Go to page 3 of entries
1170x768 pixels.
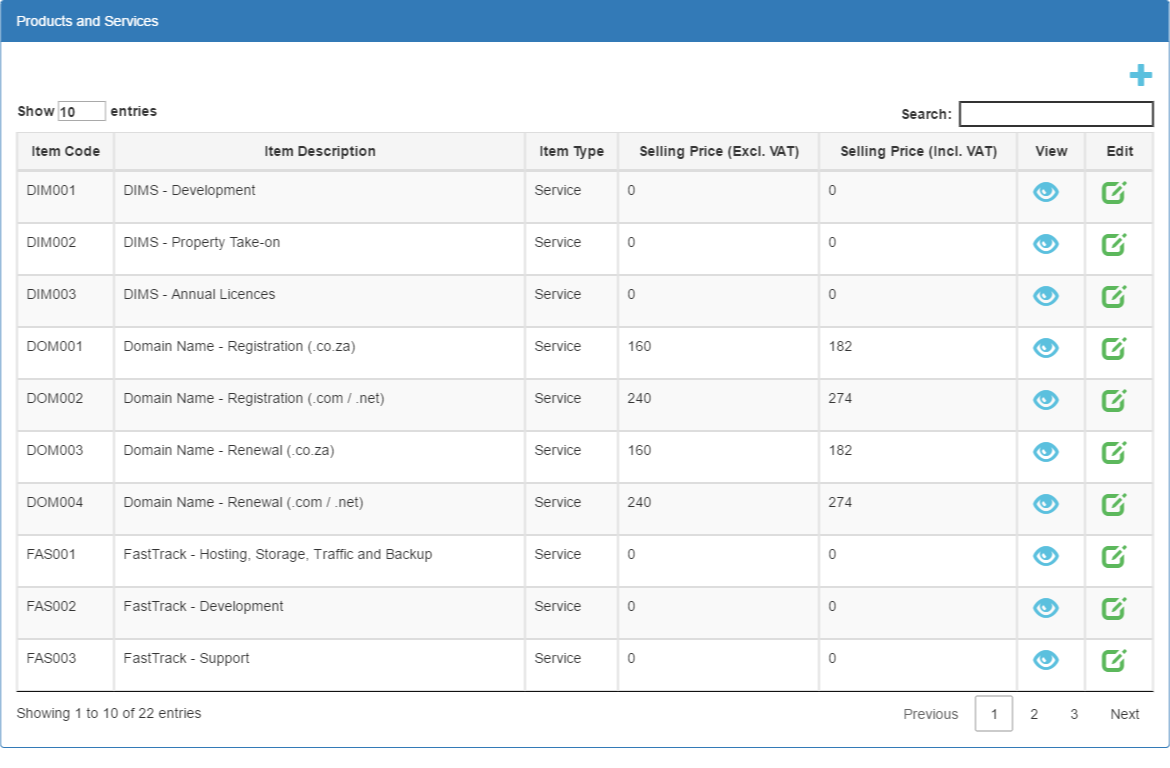tap(1074, 714)
